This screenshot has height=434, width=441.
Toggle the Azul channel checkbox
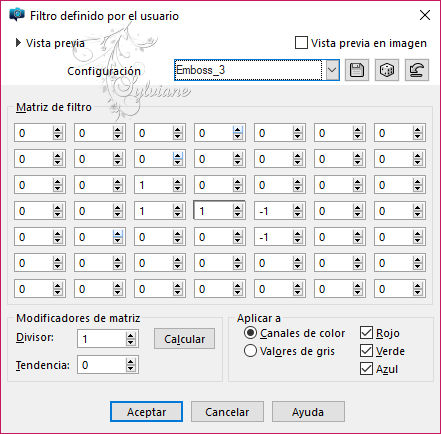click(366, 369)
